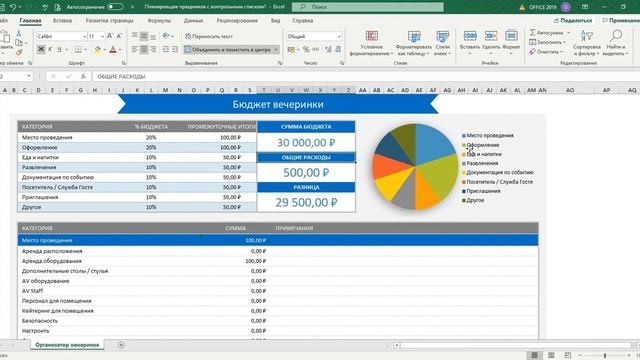Click Sort and Filter icon
Screen dimensions: 640x360
click(587, 36)
